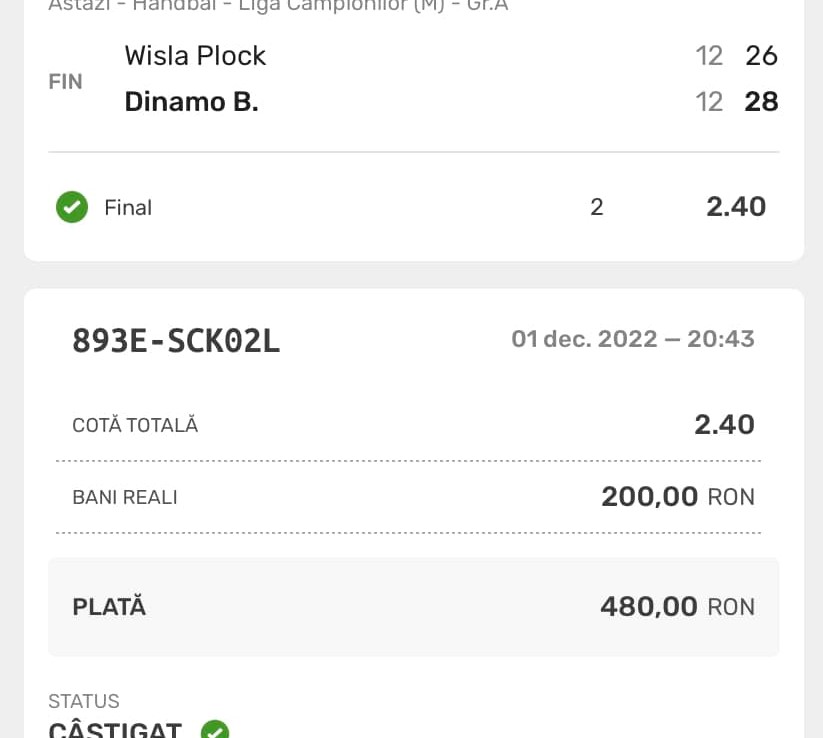Click Dinamo B.'s halftime score 12
Screen dimensions: 823x738
pos(709,101)
